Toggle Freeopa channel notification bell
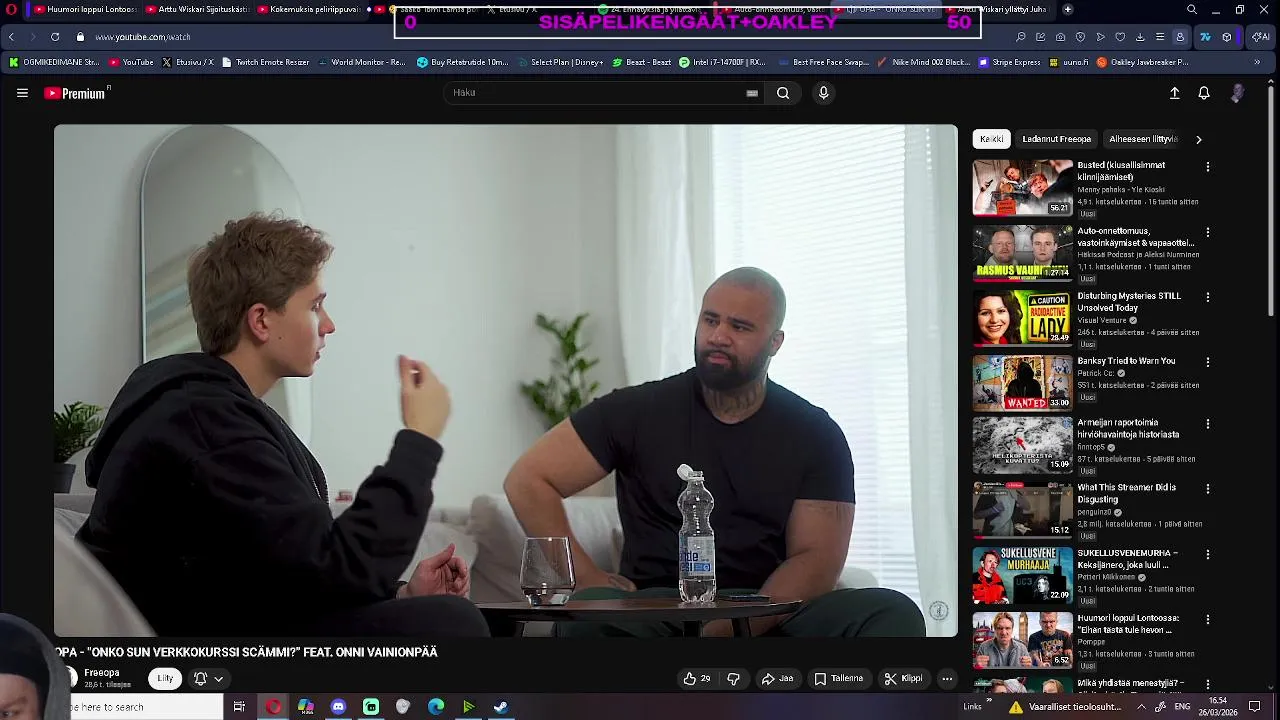Viewport: 1280px width, 720px height. click(200, 678)
